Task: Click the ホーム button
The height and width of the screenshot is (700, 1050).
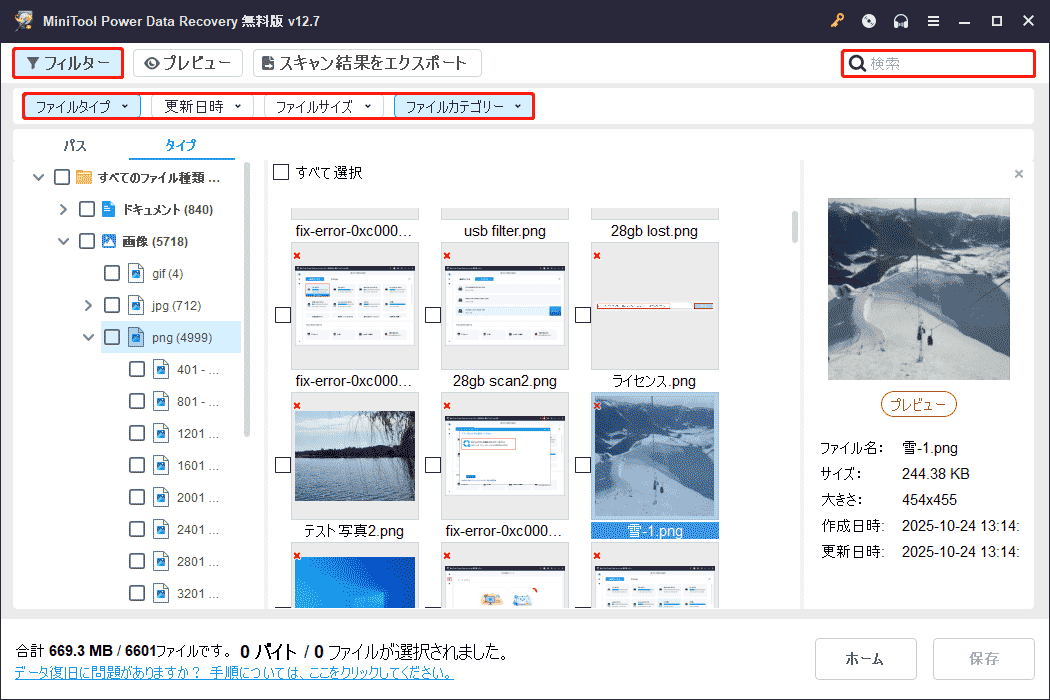Action: [866, 659]
